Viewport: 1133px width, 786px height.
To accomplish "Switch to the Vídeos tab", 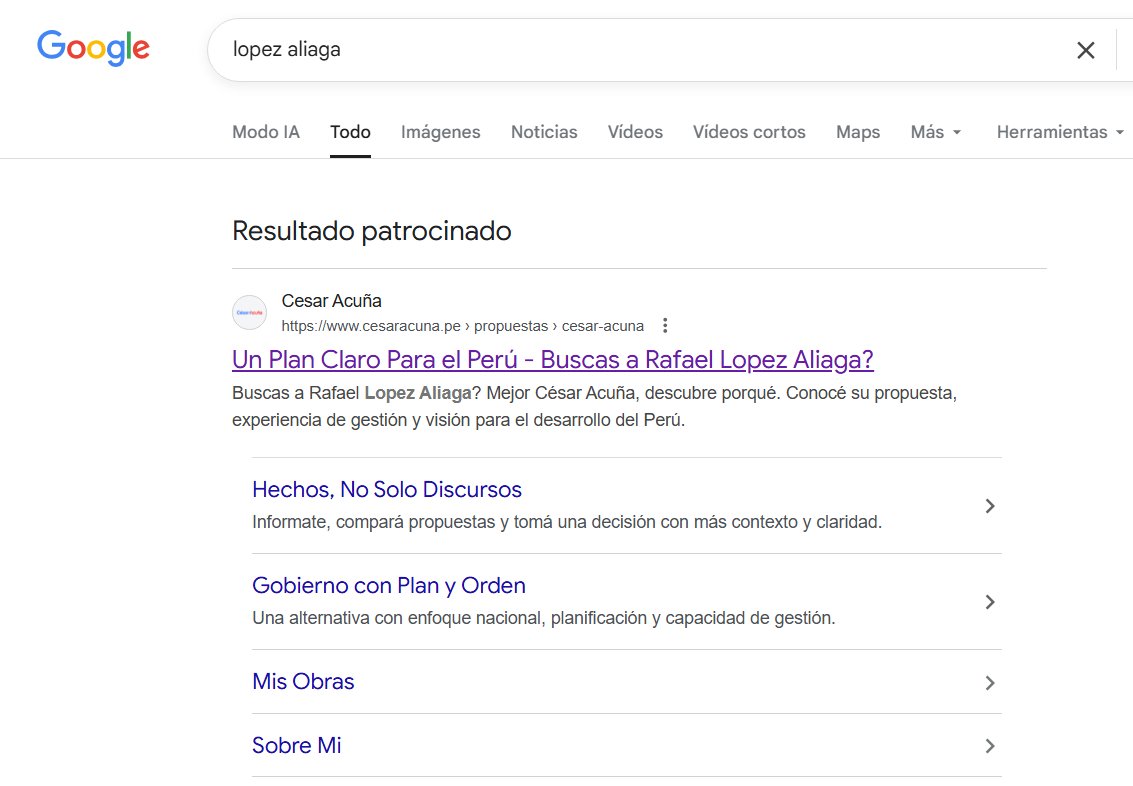I will 635,132.
